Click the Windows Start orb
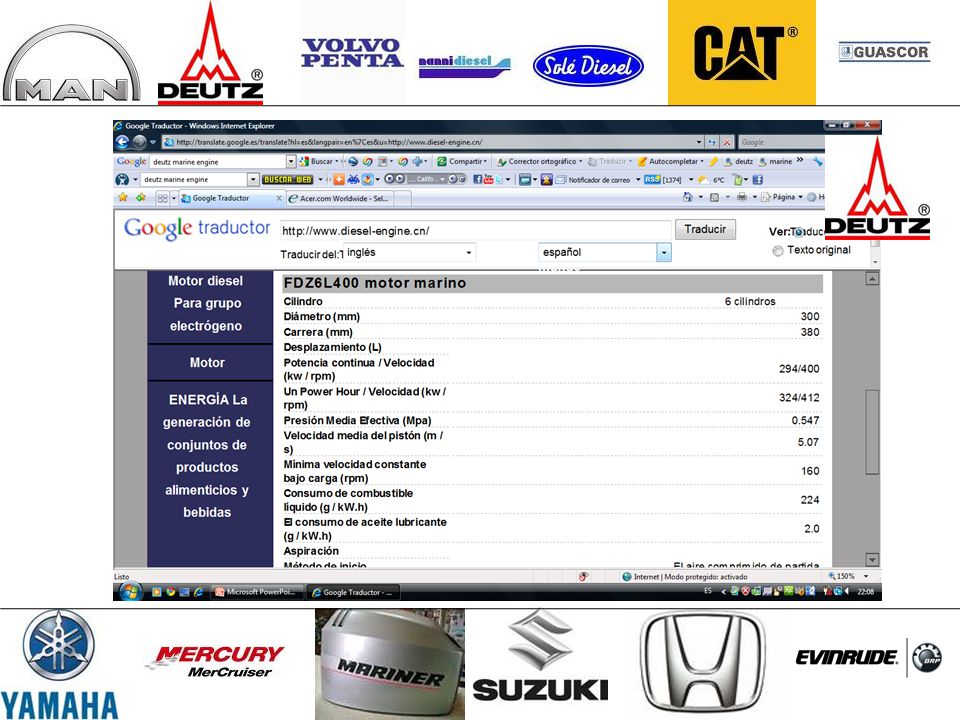 click(x=130, y=591)
